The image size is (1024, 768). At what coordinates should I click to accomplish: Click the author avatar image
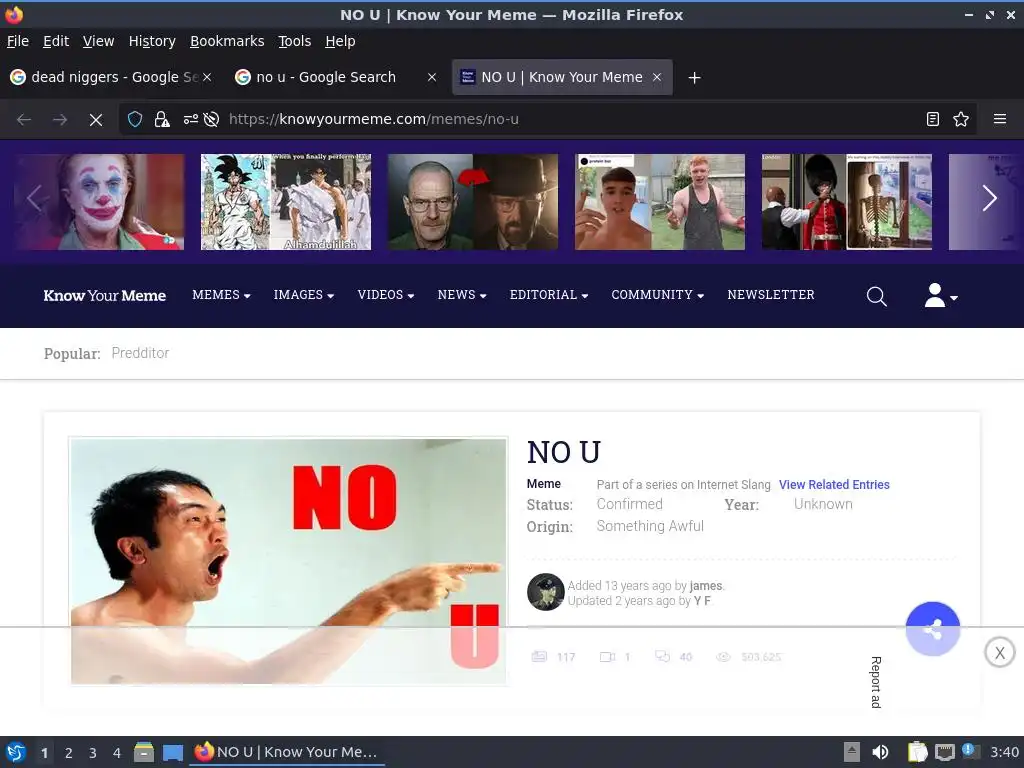[x=545, y=592]
